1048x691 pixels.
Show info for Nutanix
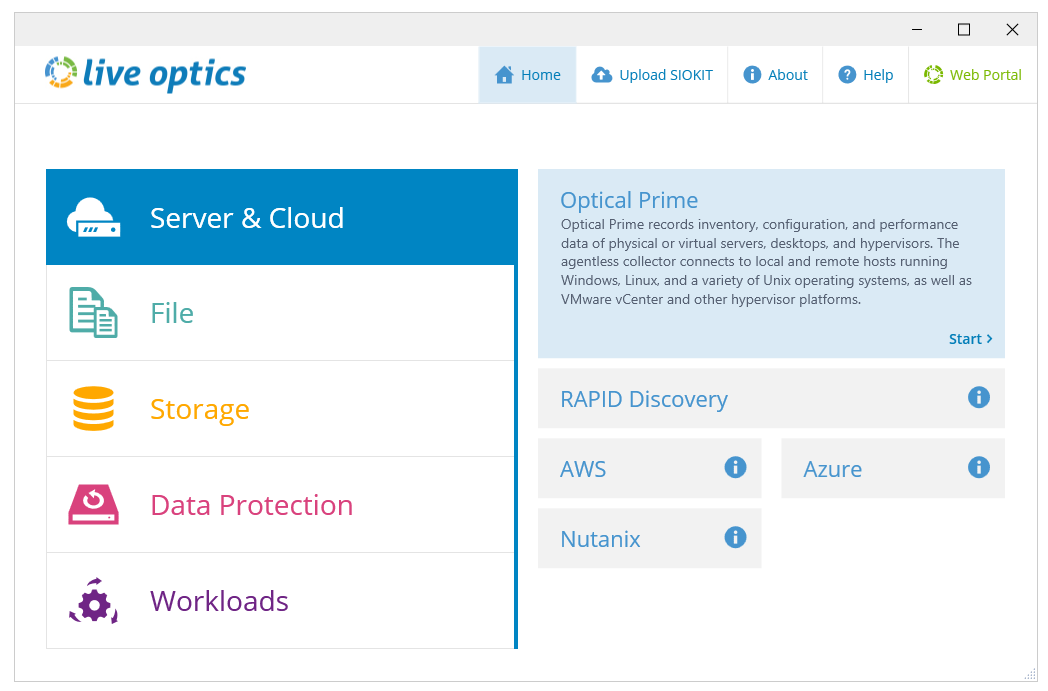735,537
